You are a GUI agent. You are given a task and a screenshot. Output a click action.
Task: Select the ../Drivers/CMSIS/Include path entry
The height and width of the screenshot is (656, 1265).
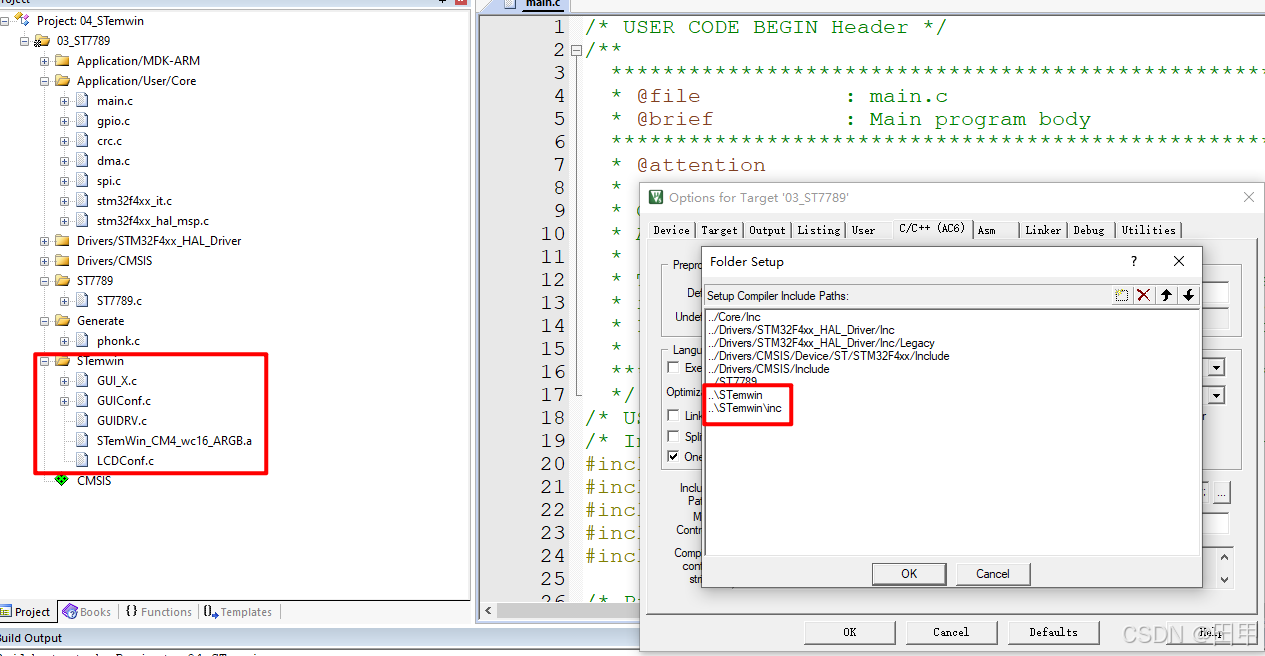(x=768, y=369)
